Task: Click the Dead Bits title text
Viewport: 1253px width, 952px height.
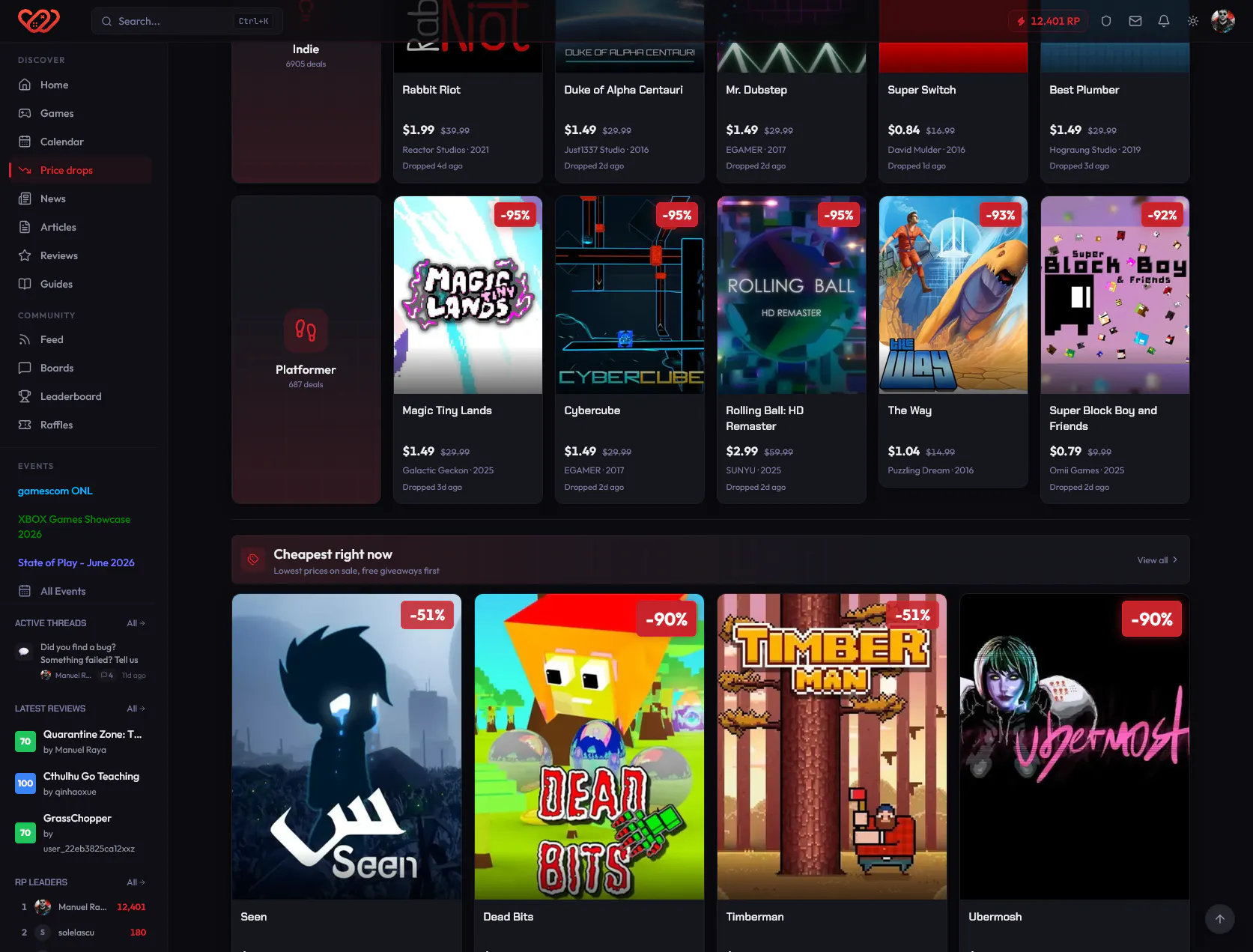Action: coord(509,917)
